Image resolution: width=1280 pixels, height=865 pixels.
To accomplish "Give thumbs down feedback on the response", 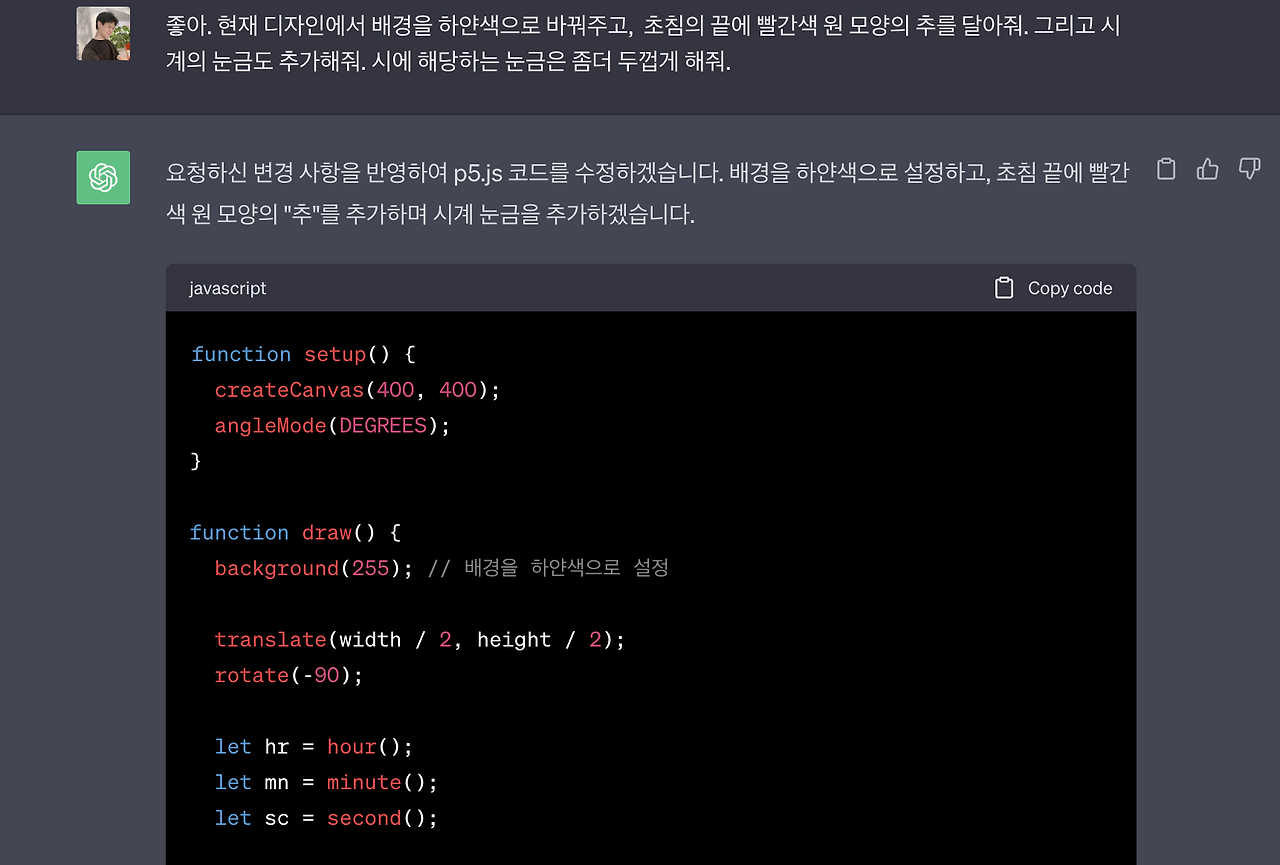I will tap(1249, 169).
